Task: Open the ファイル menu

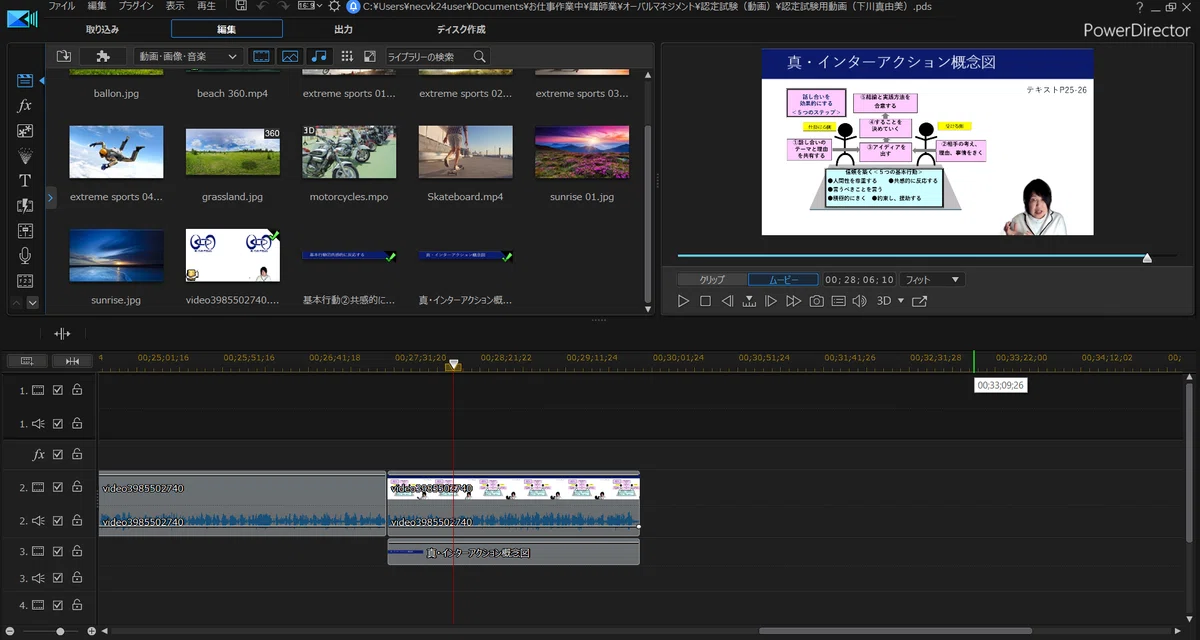Action: coord(62,6)
